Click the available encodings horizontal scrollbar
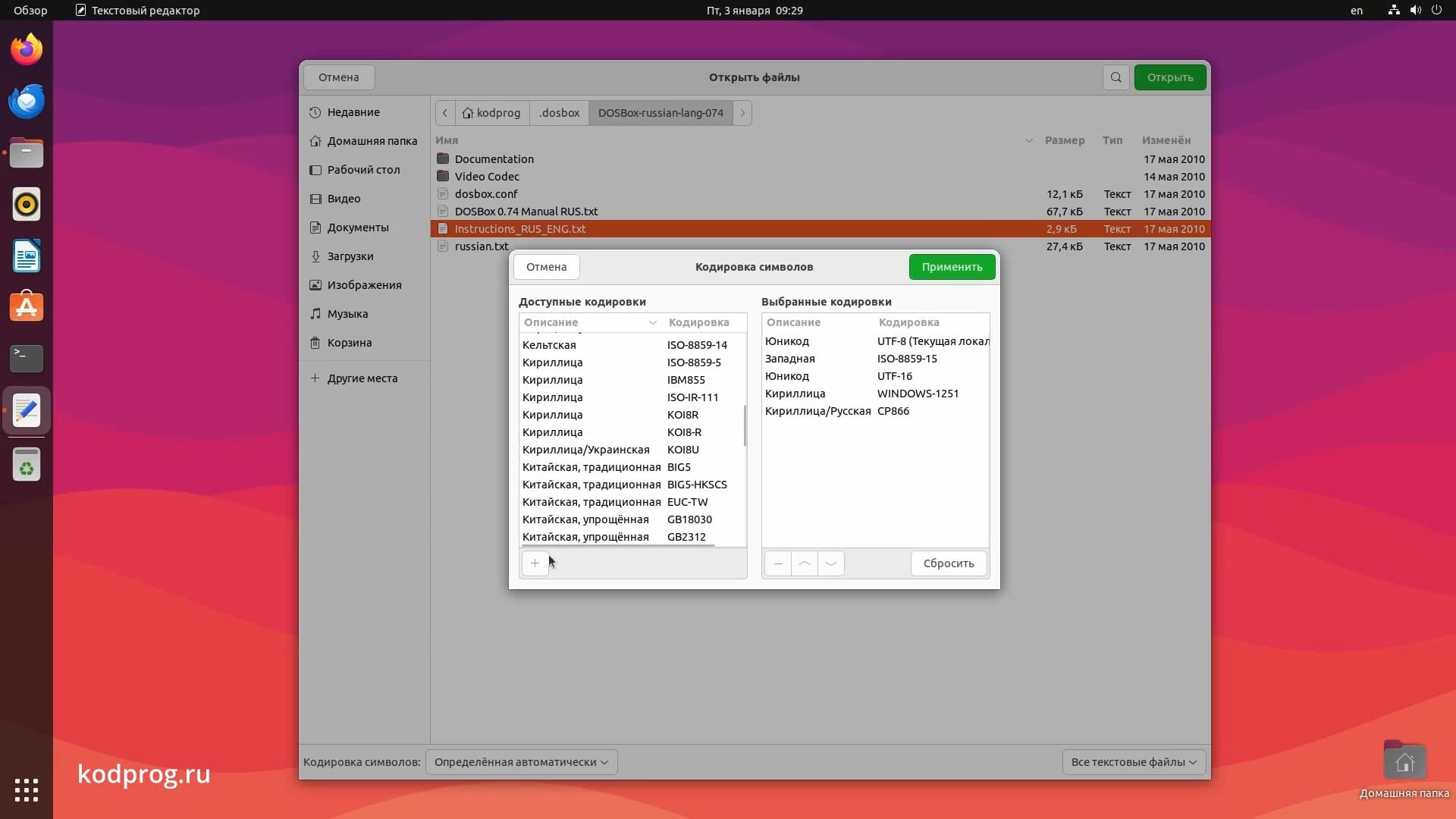 [x=618, y=545]
